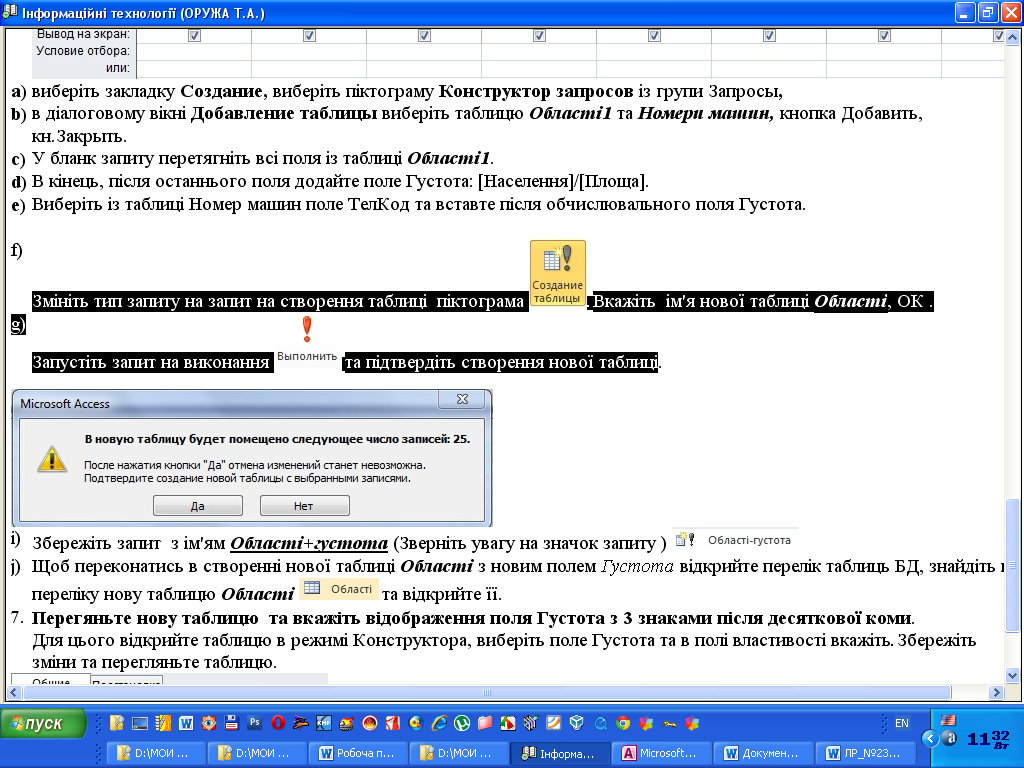The image size is (1024, 768).
Task: Click the Області table icon
Action: pos(312,588)
